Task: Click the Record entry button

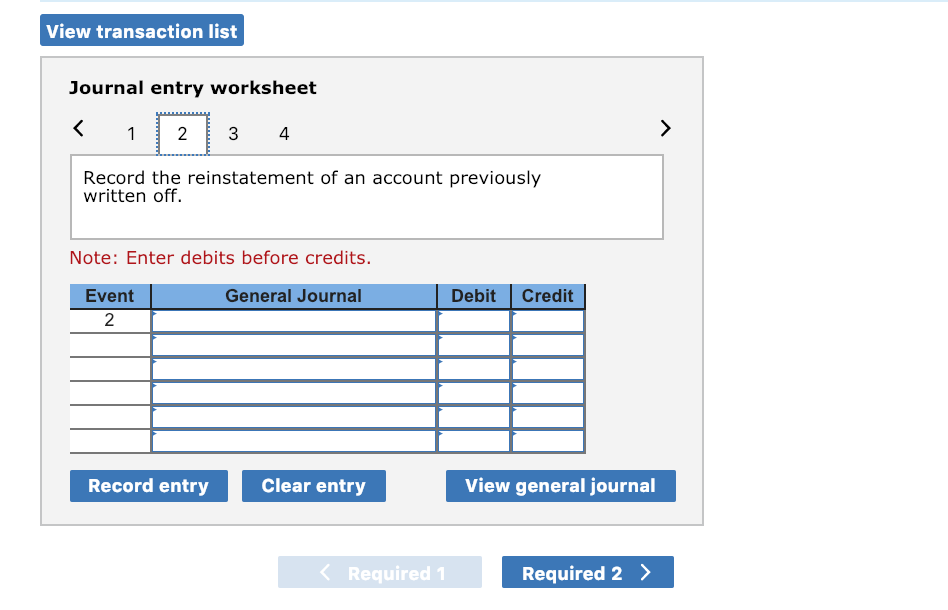Action: pos(148,485)
